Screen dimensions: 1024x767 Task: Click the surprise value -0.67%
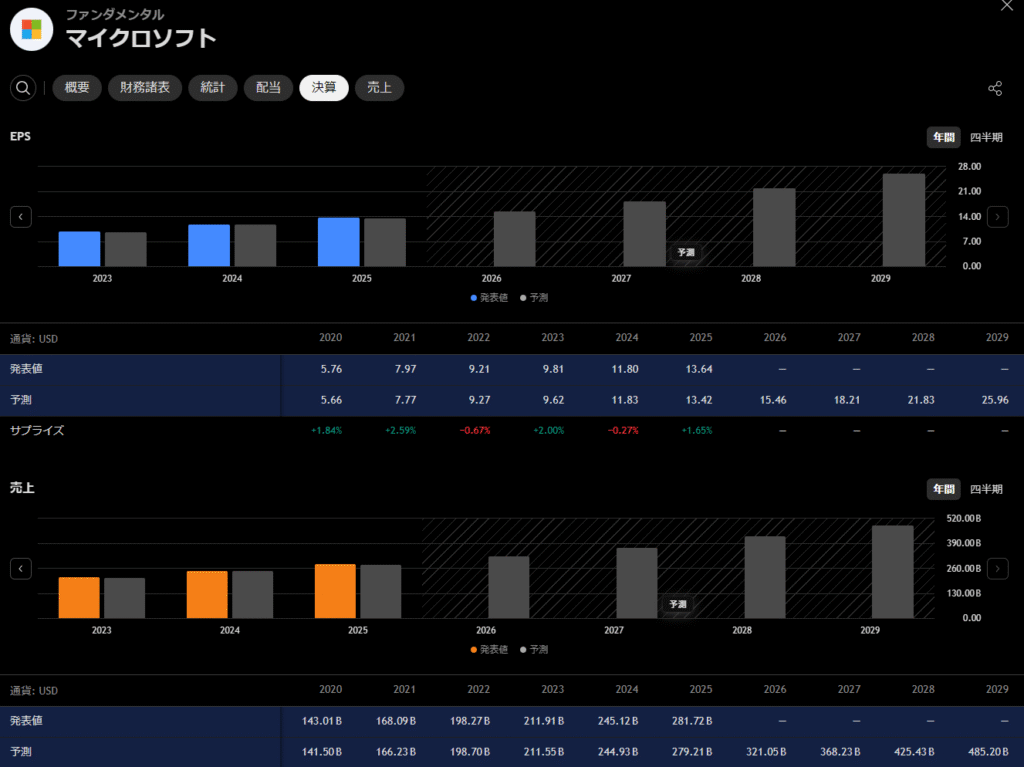475,431
